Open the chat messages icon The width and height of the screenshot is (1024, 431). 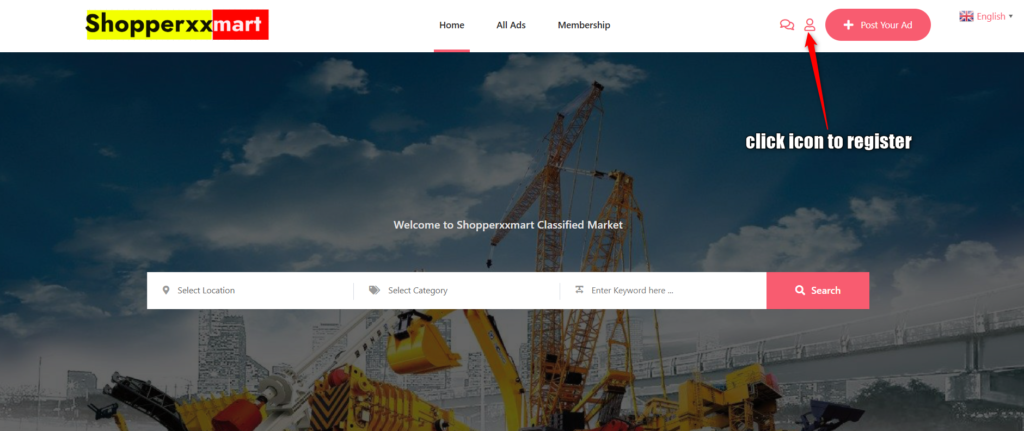click(787, 25)
